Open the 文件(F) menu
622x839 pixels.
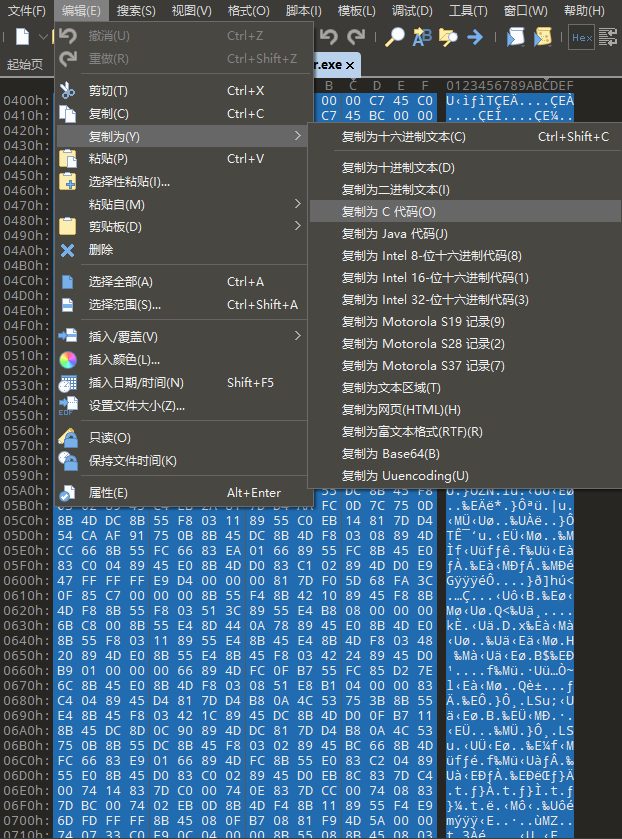(27, 10)
